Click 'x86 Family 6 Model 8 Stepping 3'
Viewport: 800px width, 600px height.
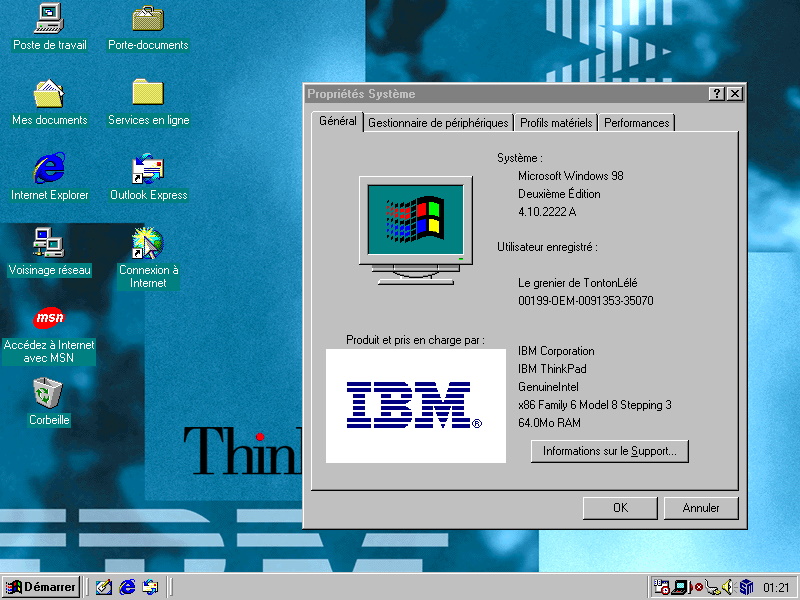pos(594,405)
